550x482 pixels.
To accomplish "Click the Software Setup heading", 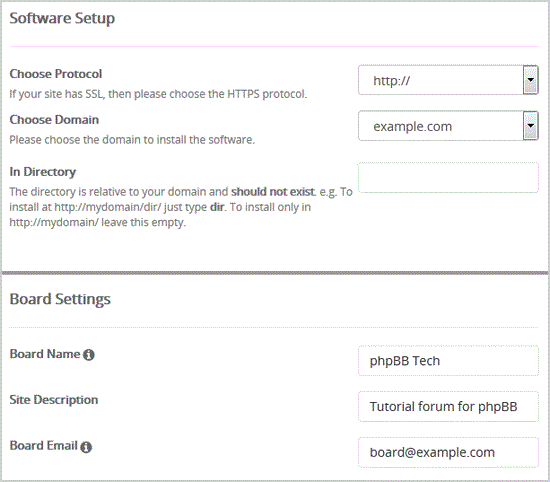I will tap(62, 19).
